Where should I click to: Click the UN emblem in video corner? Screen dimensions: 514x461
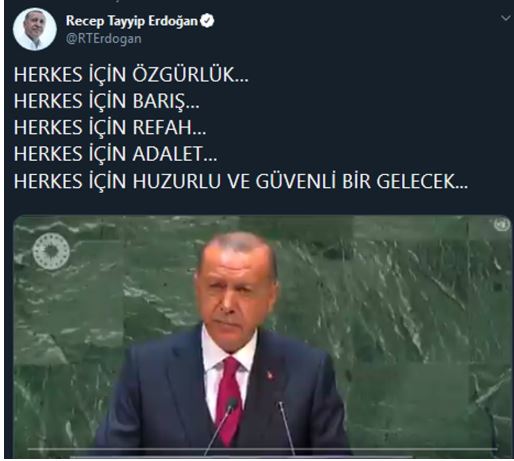coord(501,224)
